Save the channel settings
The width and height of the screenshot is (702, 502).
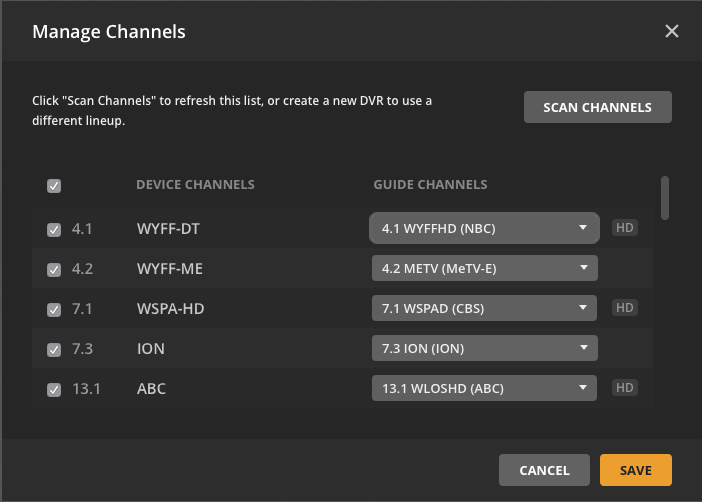[636, 470]
